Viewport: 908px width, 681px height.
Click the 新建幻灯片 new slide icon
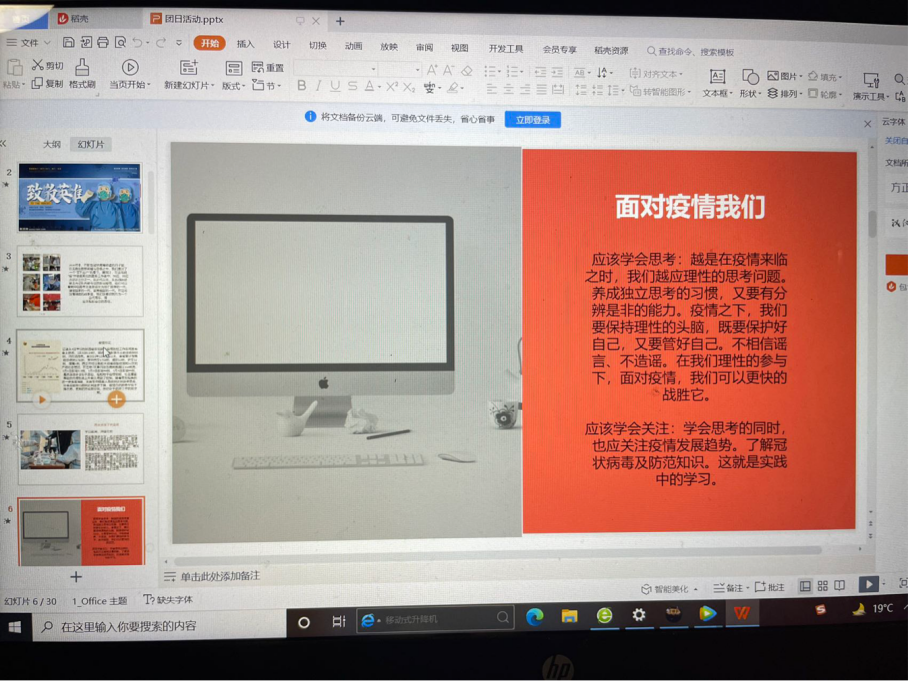tap(188, 68)
